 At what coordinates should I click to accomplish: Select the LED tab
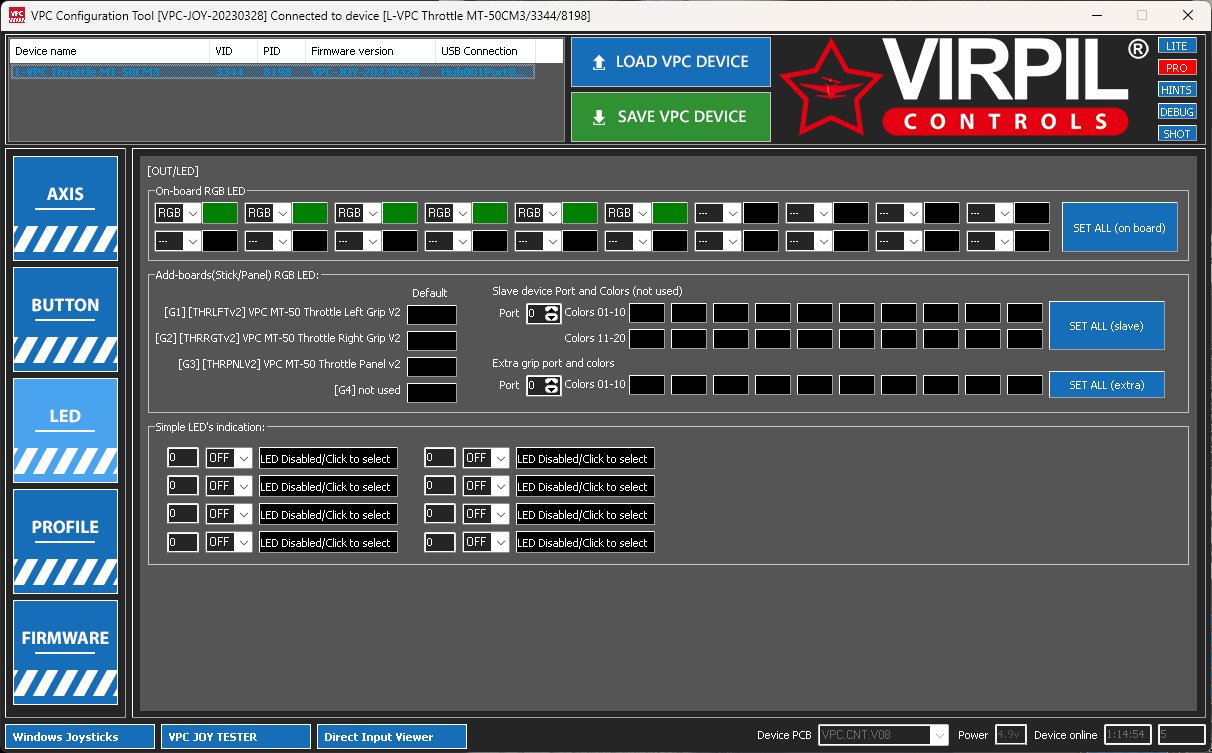click(66, 428)
